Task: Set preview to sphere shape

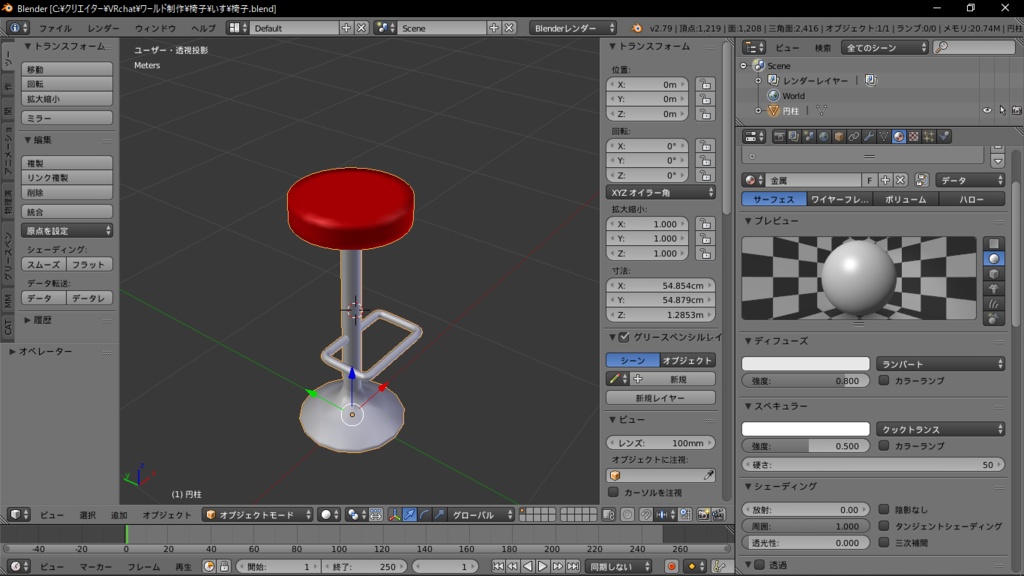Action: [x=993, y=259]
